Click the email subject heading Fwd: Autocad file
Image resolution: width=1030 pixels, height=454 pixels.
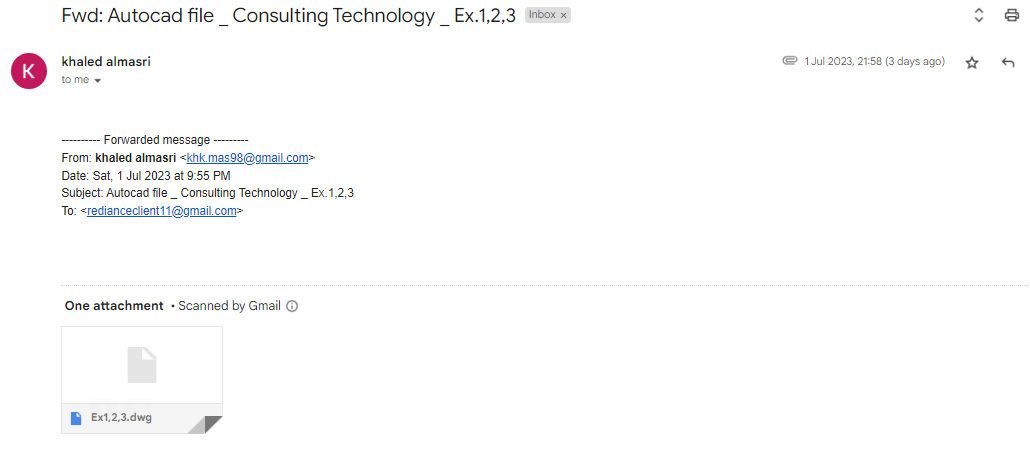point(288,16)
